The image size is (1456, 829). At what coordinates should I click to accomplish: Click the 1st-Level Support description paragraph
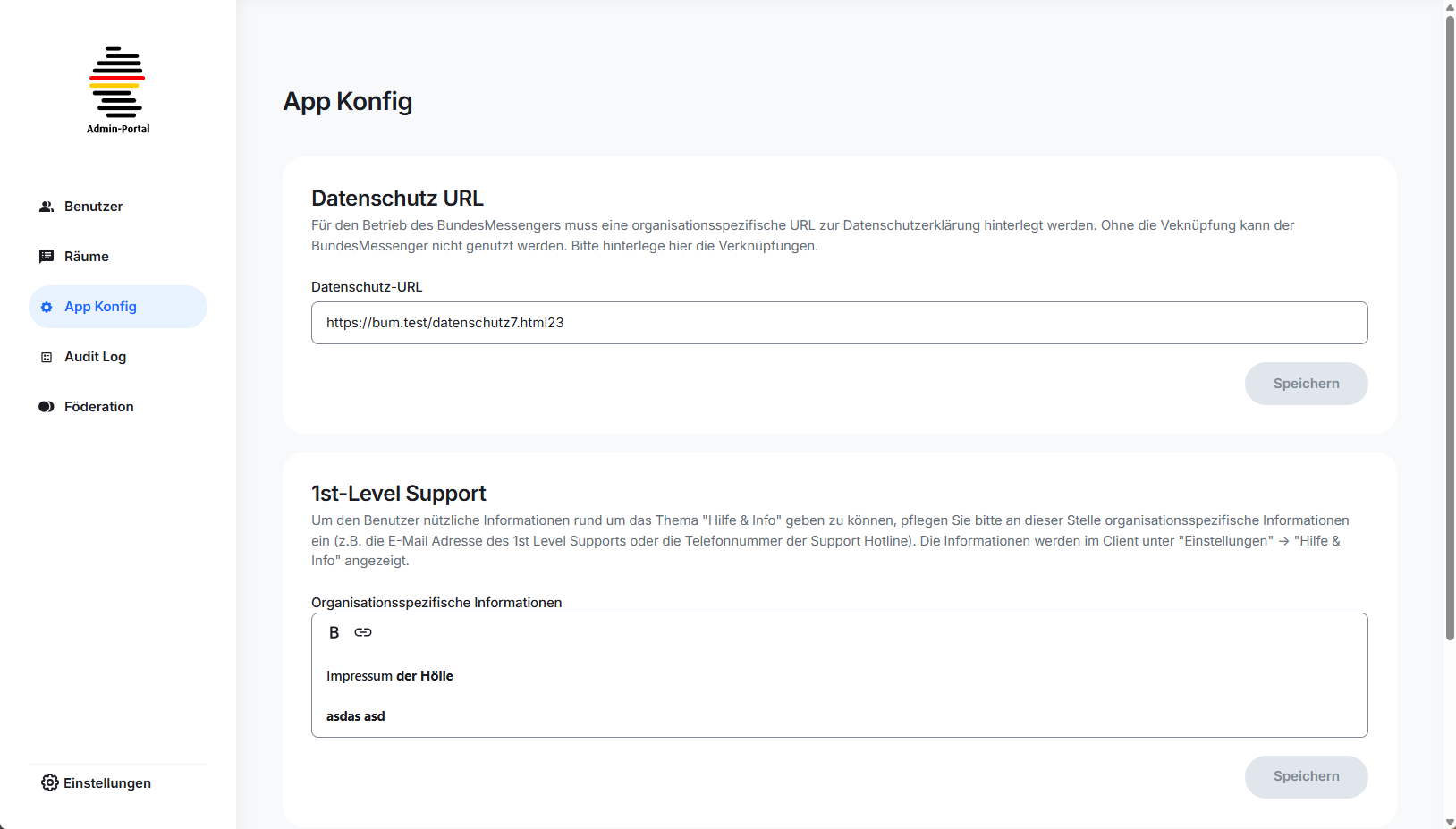tap(831, 540)
